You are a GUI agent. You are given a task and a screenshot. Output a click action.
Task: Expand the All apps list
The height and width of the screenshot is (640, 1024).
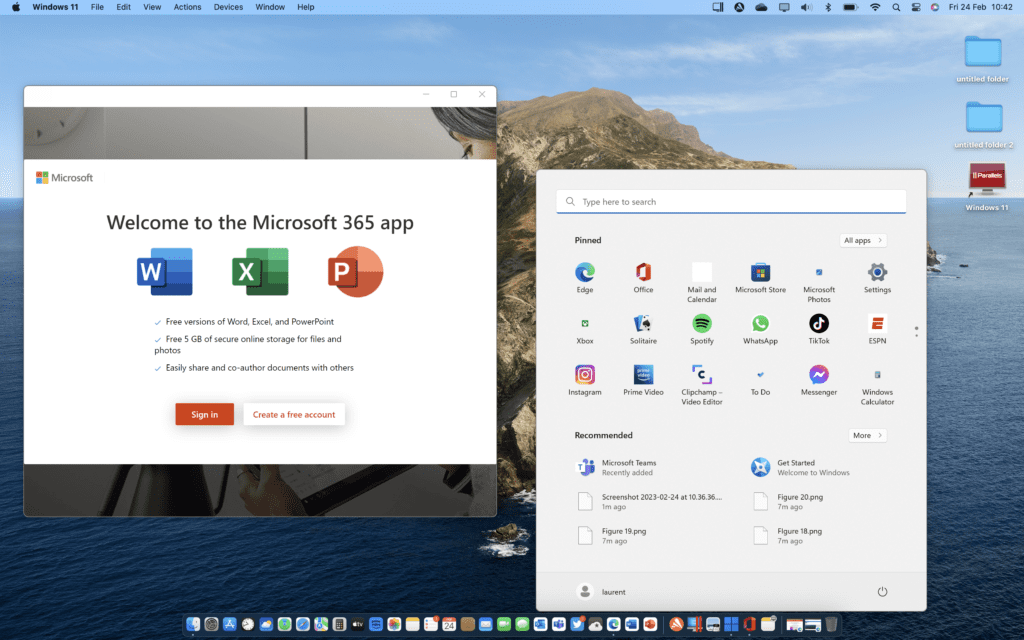tap(863, 240)
